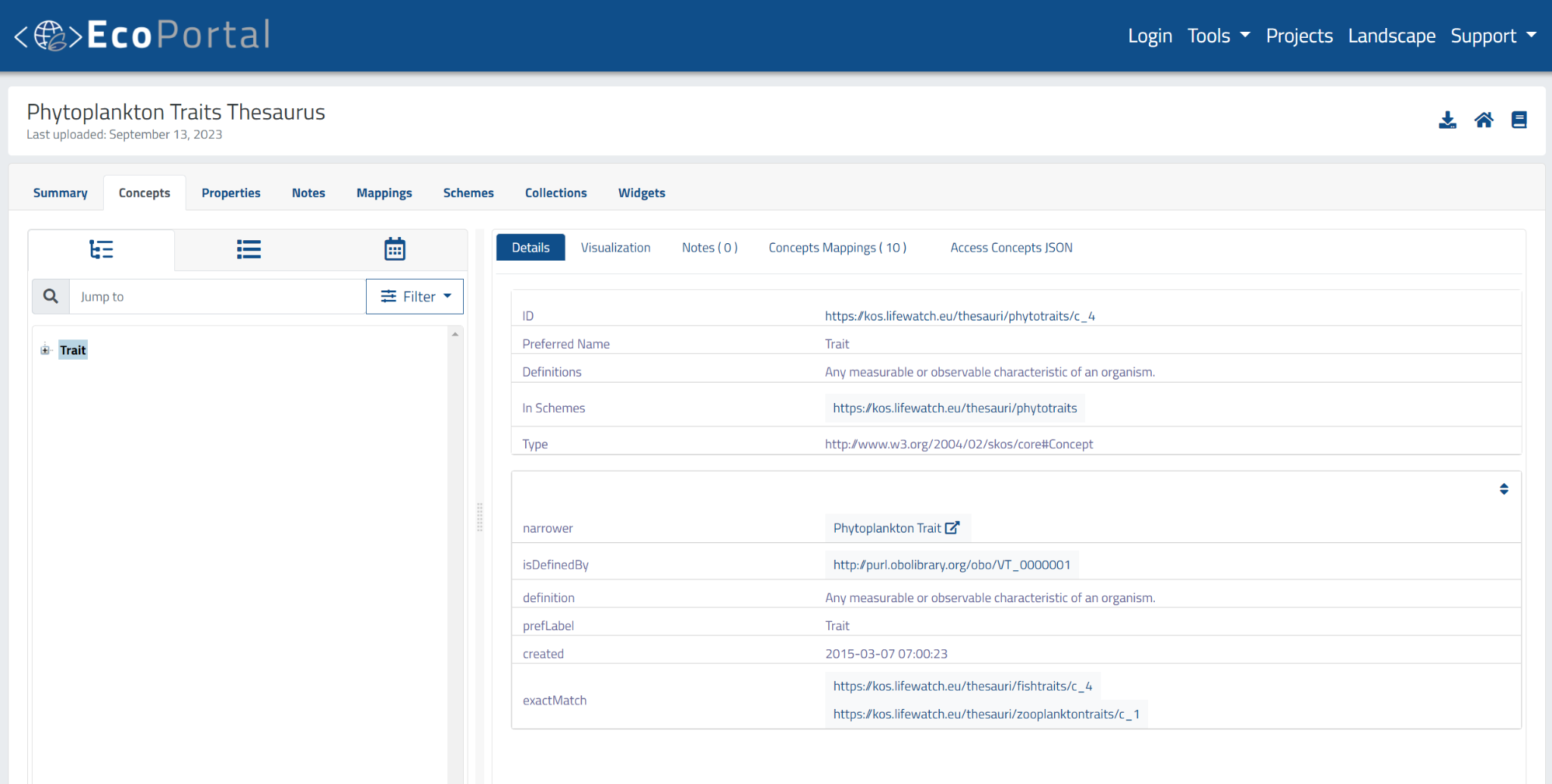This screenshot has width=1552, height=784.
Task: Click the Login link
Action: (x=1150, y=35)
